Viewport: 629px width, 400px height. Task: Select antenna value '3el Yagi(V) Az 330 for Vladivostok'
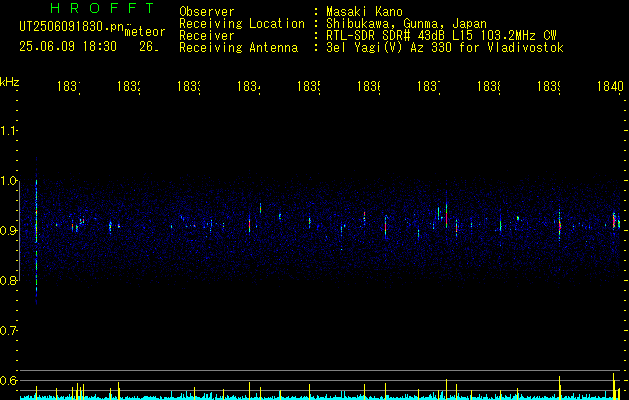(x=445, y=48)
